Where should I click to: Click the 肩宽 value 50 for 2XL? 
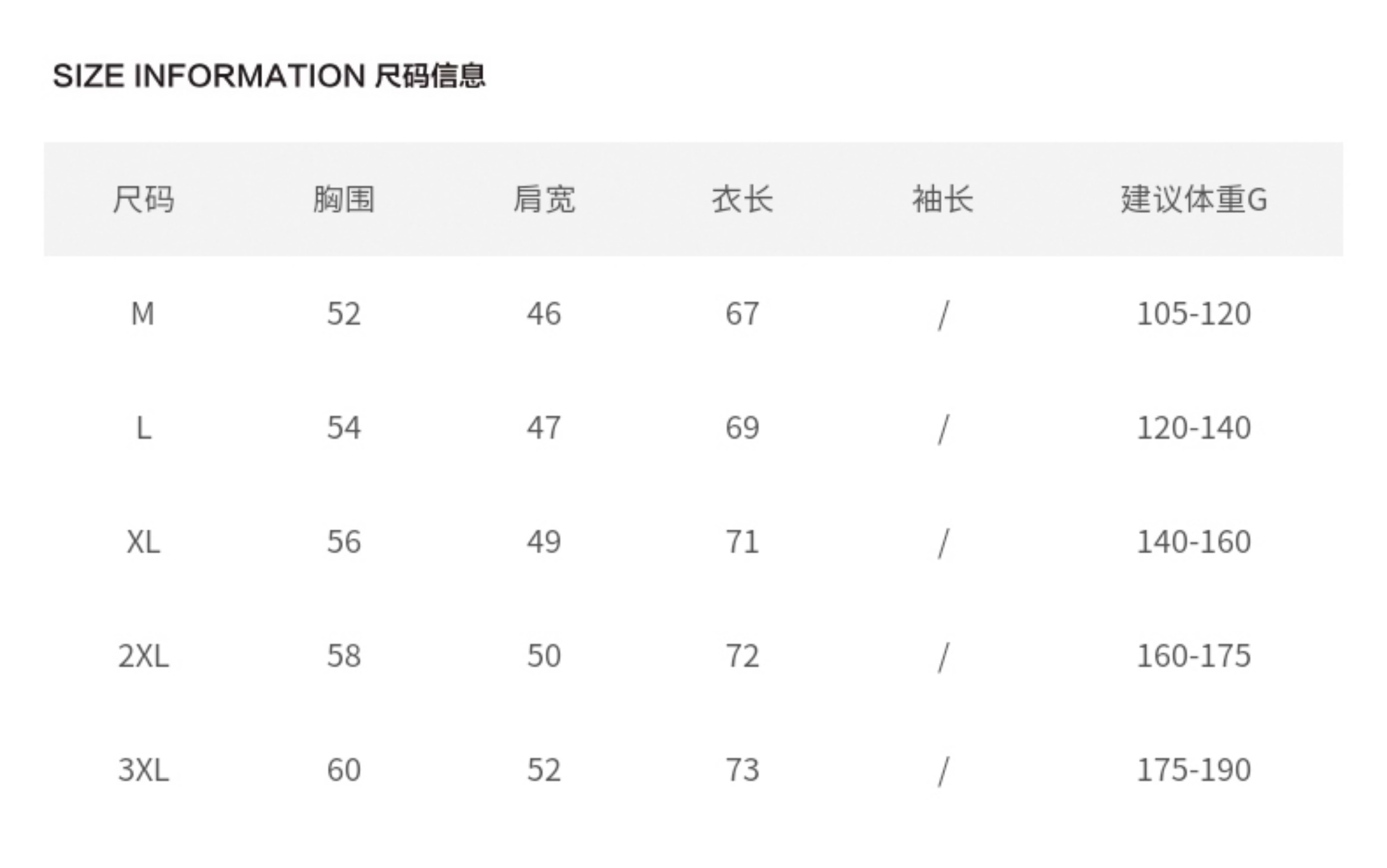click(x=544, y=656)
